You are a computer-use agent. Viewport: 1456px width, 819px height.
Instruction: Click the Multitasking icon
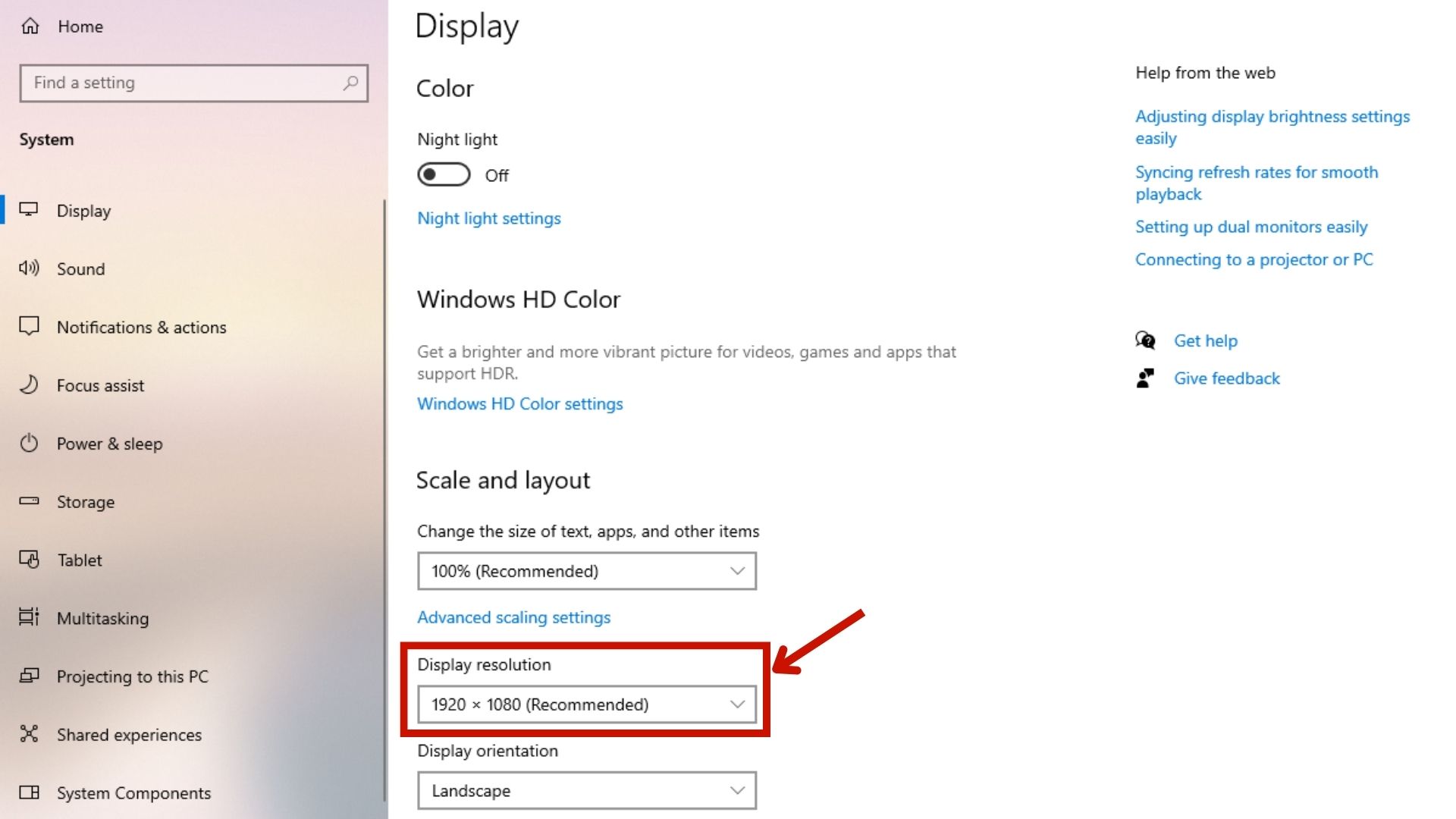(29, 617)
